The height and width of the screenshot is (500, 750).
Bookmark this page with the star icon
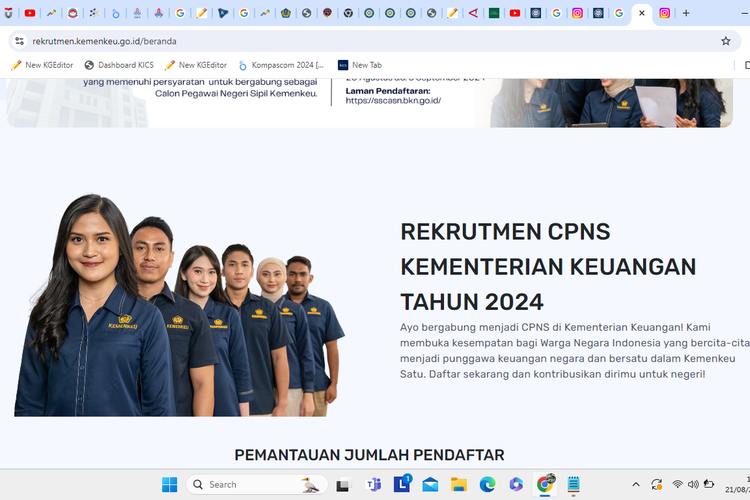pyautogui.click(x=726, y=41)
